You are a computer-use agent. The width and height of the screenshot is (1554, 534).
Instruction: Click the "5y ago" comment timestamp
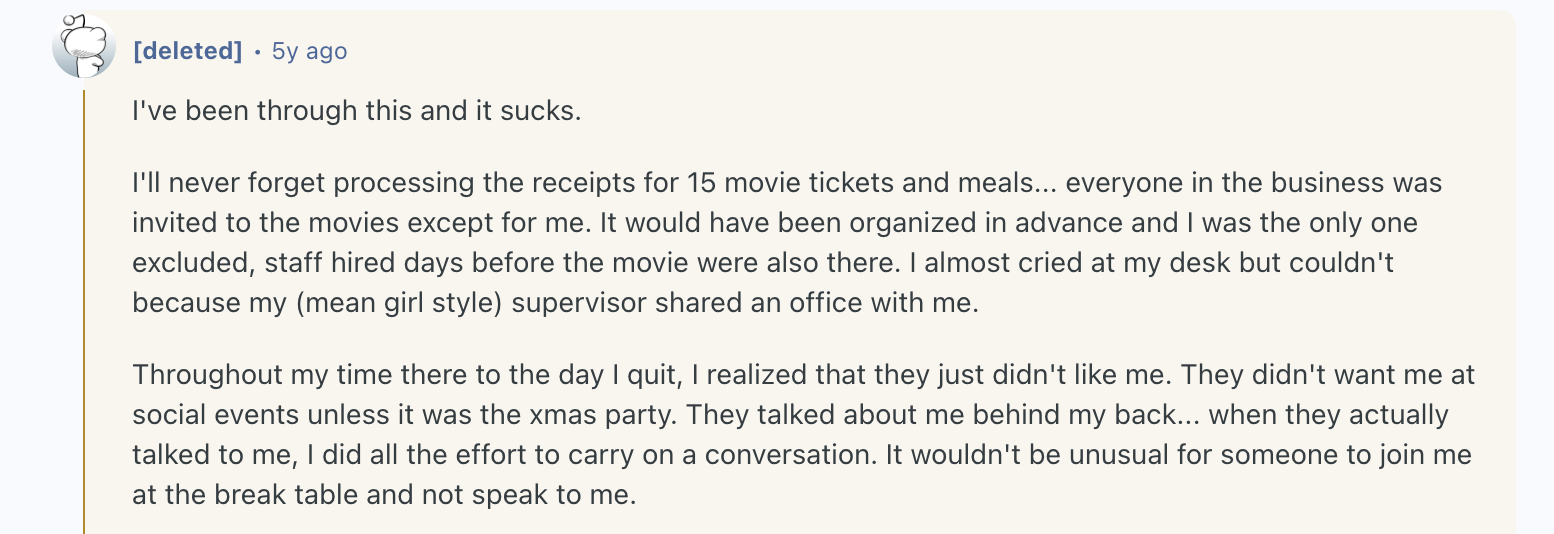[310, 51]
